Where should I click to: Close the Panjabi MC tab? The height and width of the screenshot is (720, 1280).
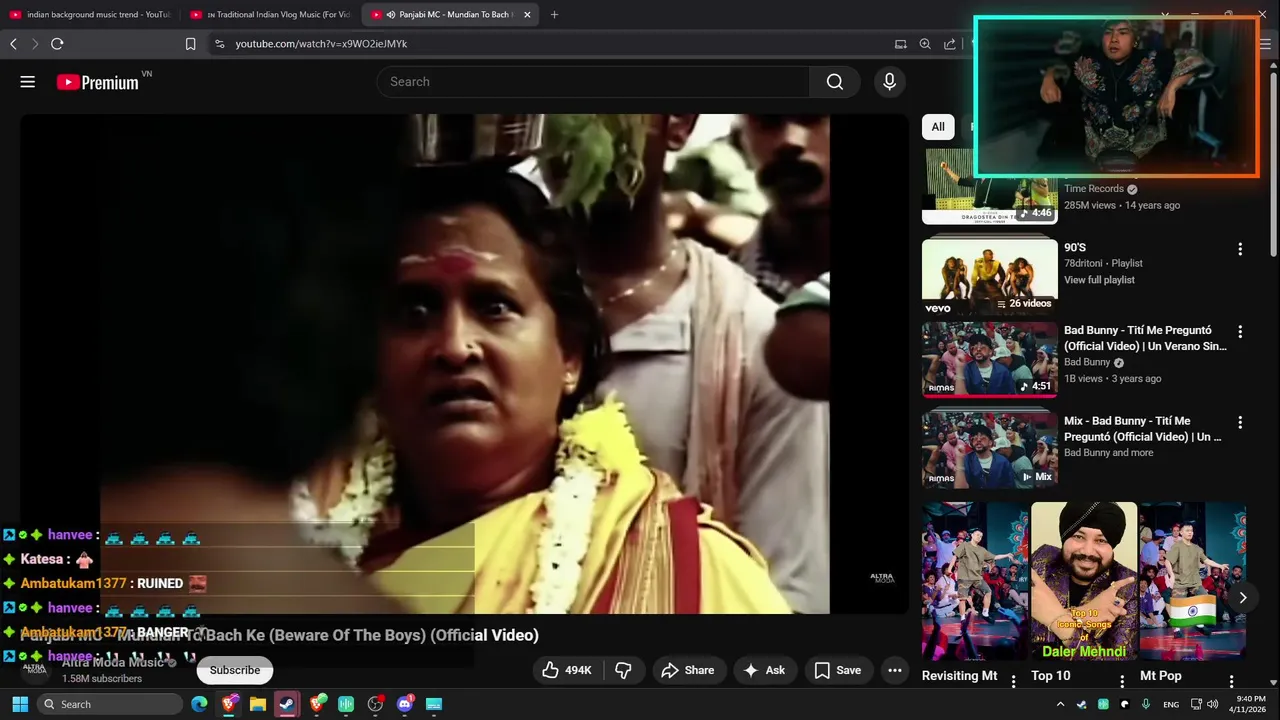(x=528, y=14)
